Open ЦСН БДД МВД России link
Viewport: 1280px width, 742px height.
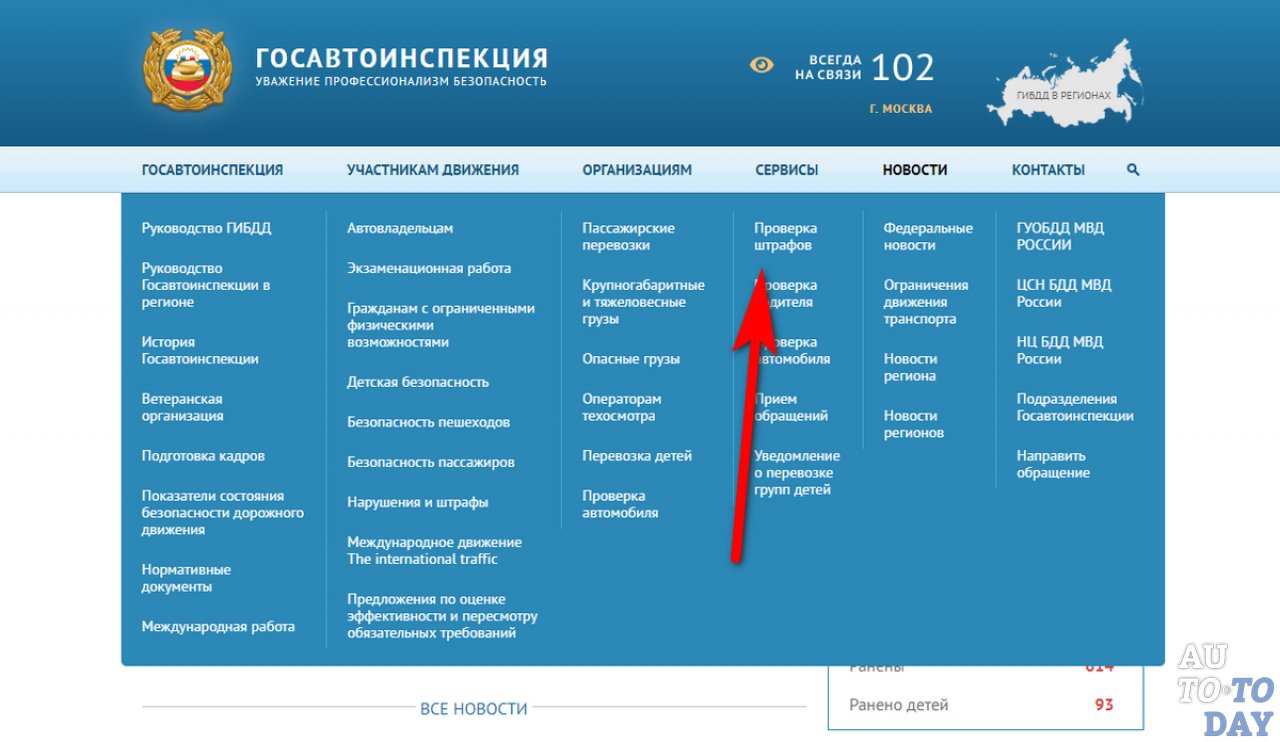point(1064,293)
